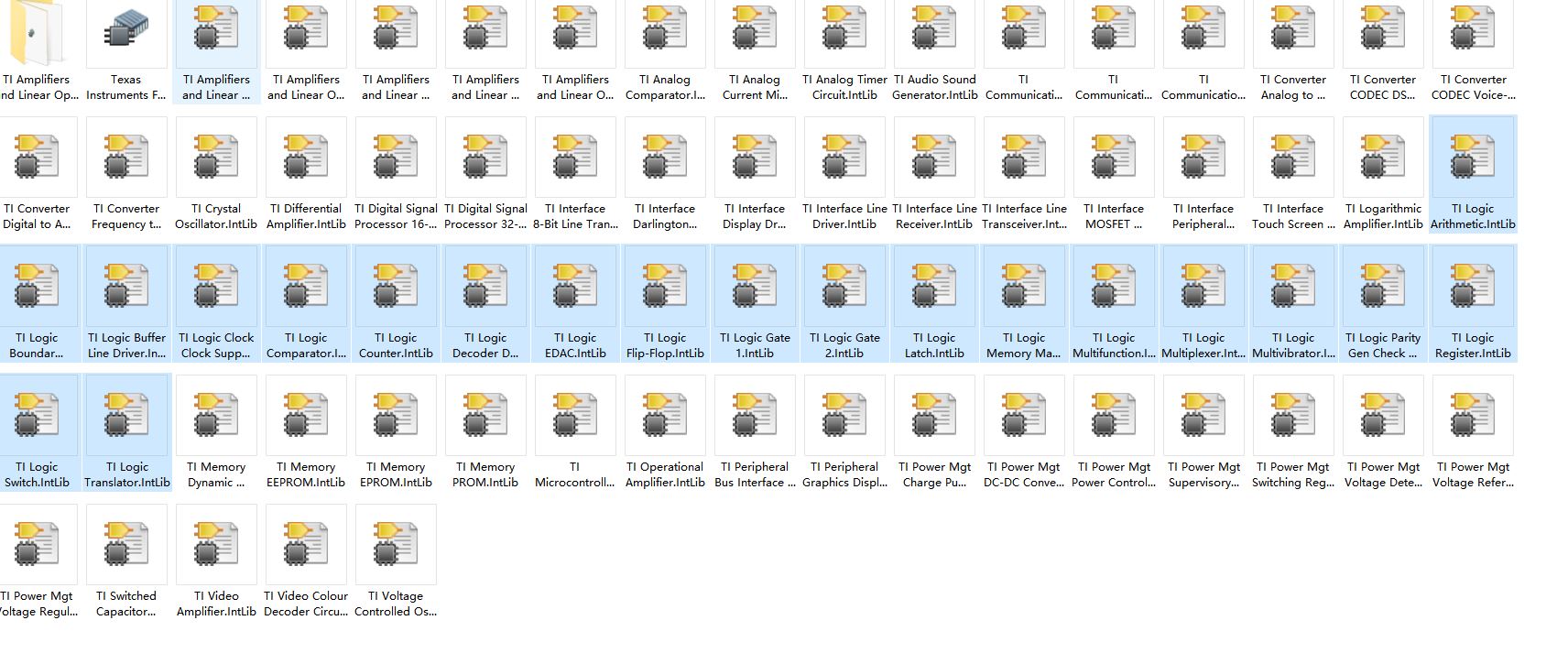Select TI Voltage Controlled Oscillator icon
Viewport: 1568px width, 653px height.
coord(396,544)
